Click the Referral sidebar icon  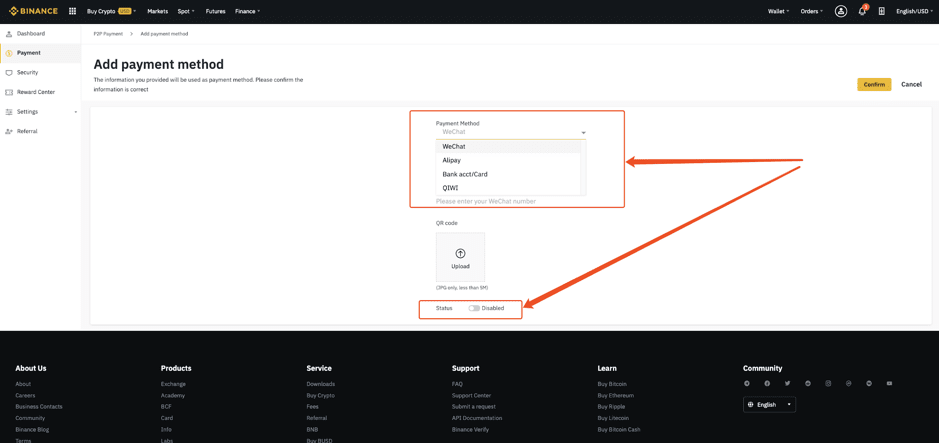(x=9, y=131)
